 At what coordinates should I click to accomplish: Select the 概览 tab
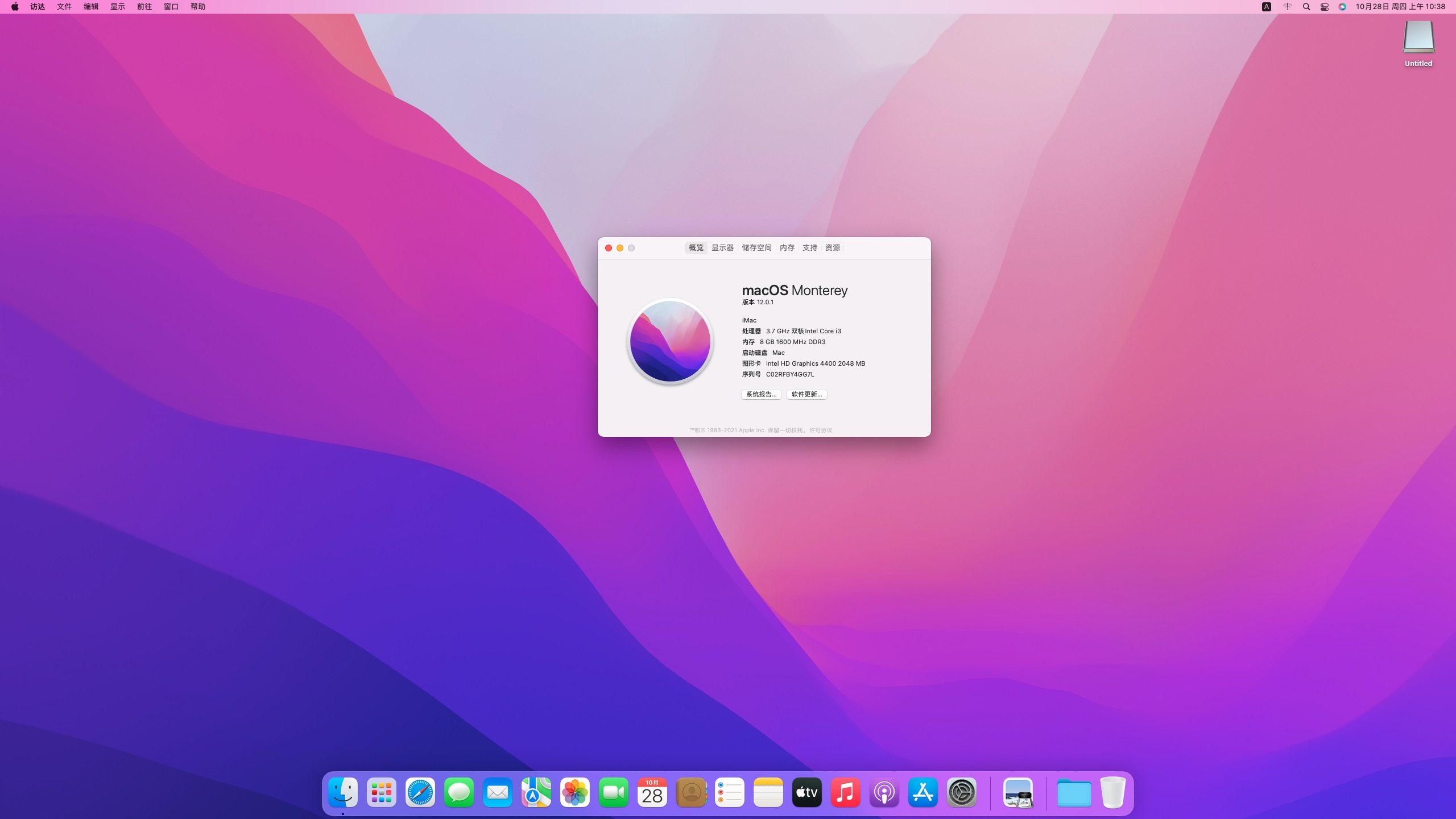pos(696,248)
